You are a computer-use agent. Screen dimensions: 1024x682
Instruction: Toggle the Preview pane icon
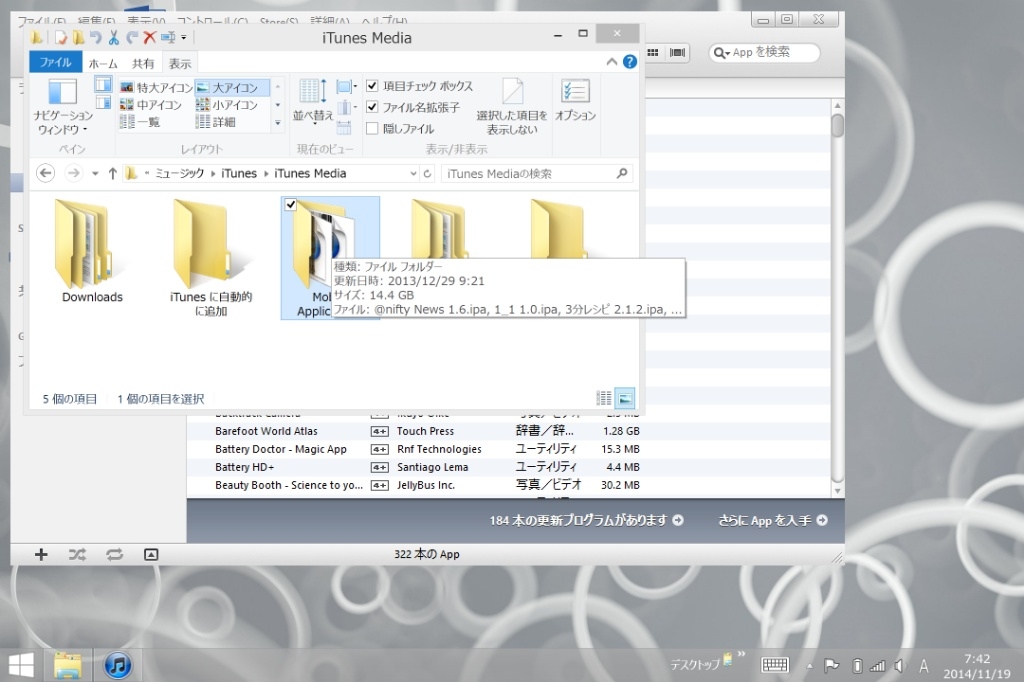[103, 84]
